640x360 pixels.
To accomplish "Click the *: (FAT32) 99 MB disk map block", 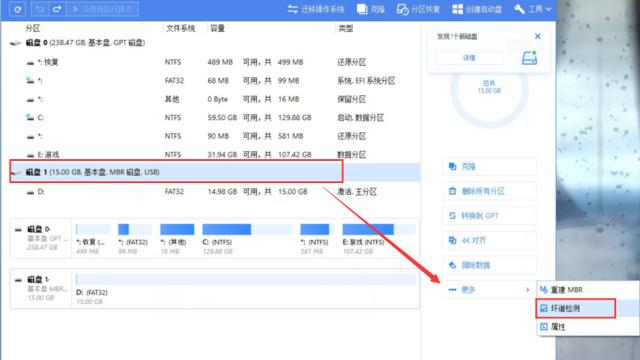I will click(134, 238).
